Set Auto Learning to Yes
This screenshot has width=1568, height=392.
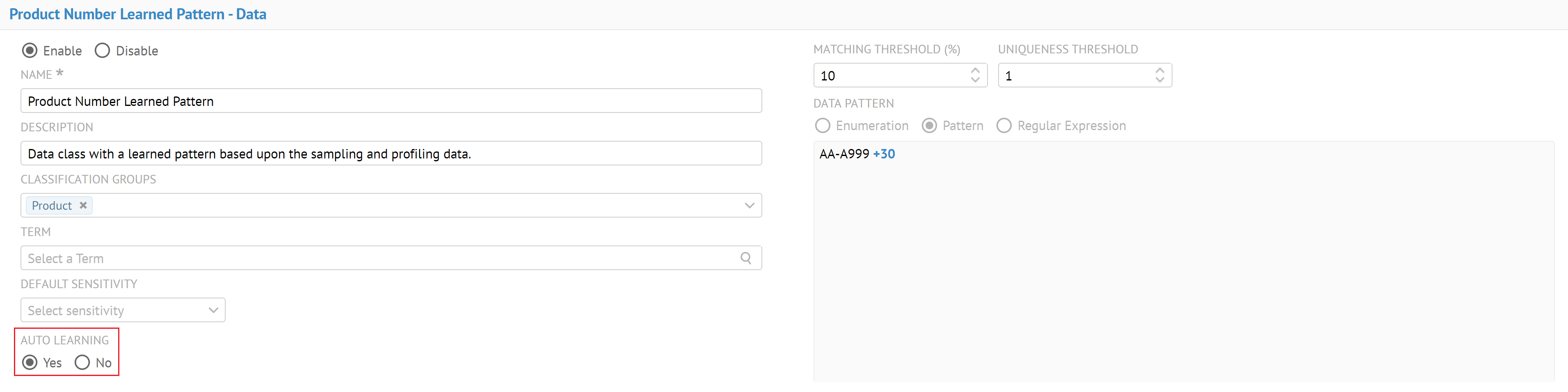point(30,363)
